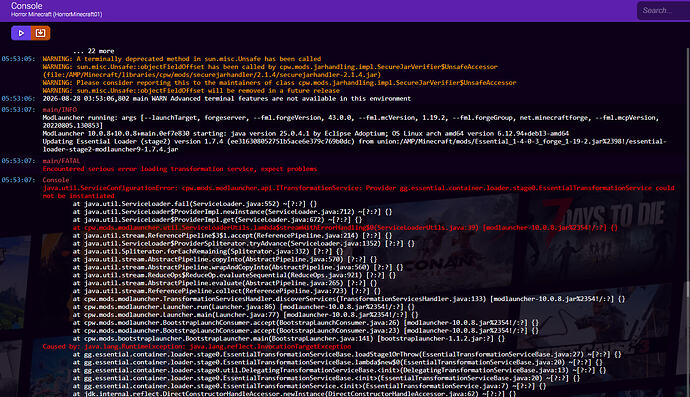Viewport: 690px width, 397px height.
Task: Click the "... 22 more" line
Action: pos(94,51)
